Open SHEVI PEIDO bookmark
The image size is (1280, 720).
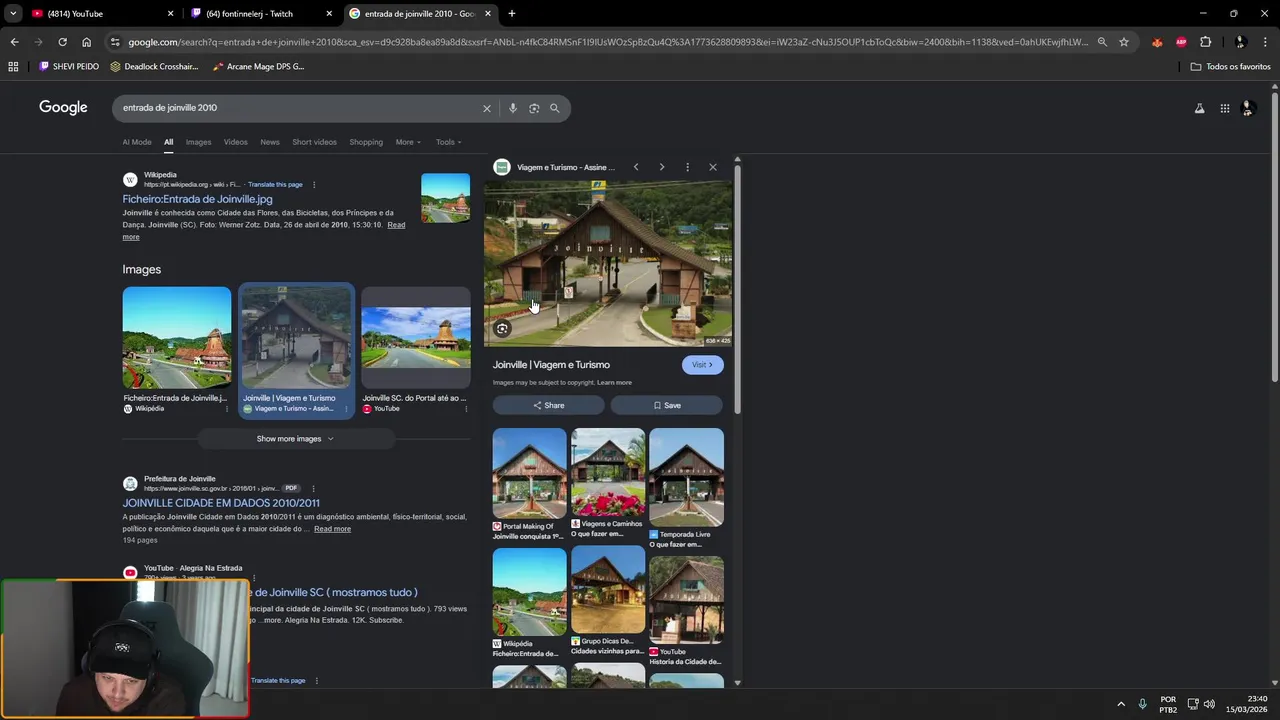69,66
